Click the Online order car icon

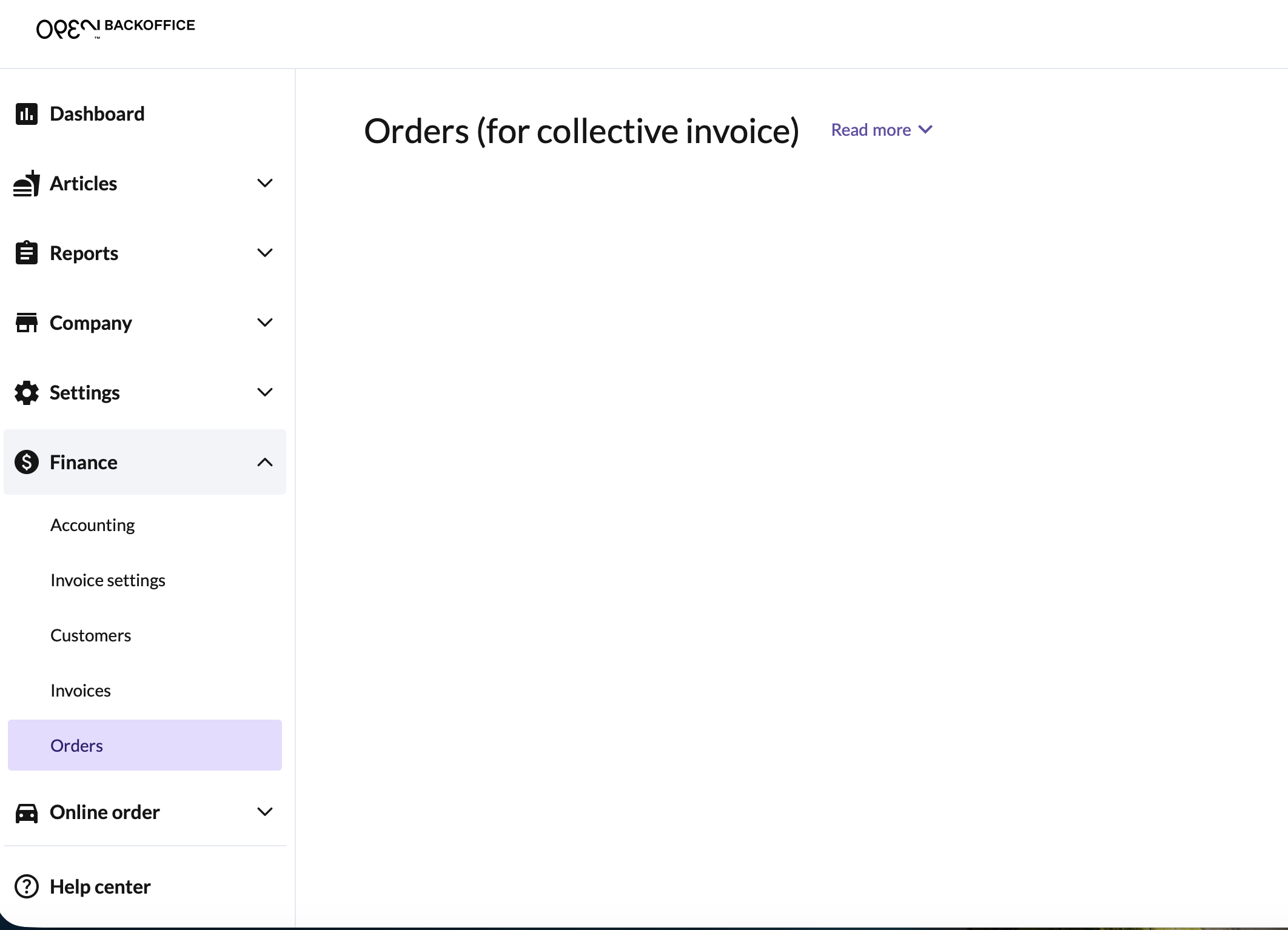pos(26,812)
